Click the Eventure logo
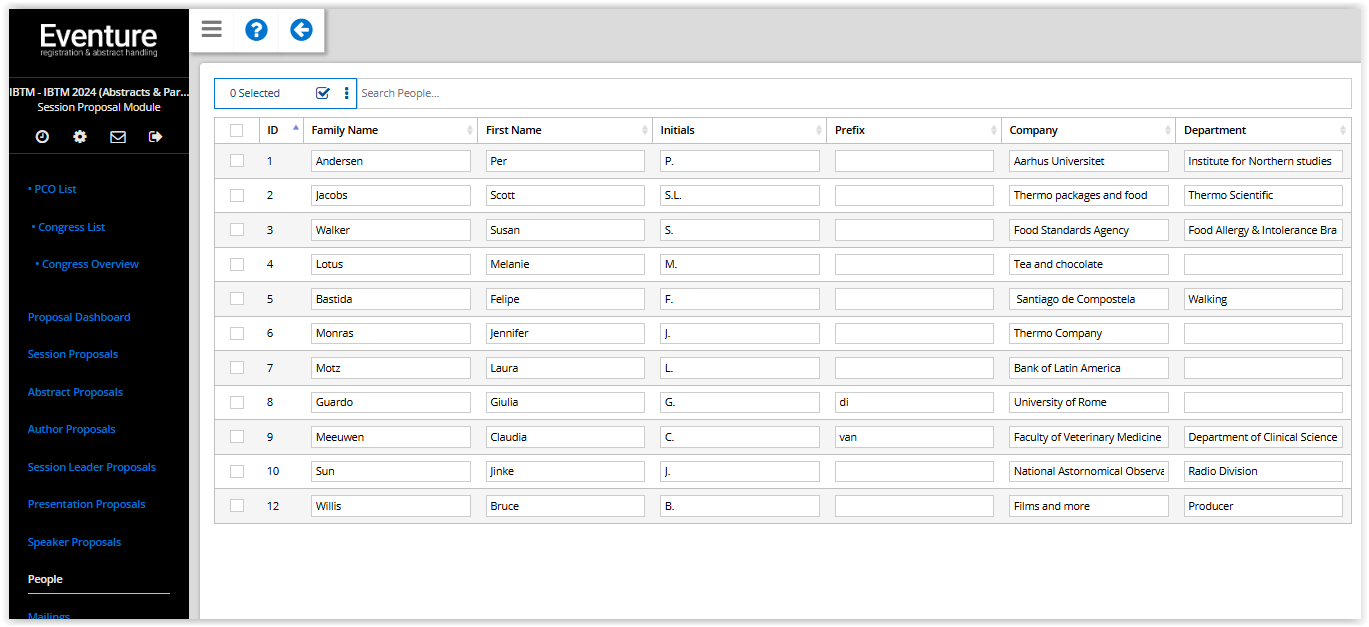 (99, 40)
